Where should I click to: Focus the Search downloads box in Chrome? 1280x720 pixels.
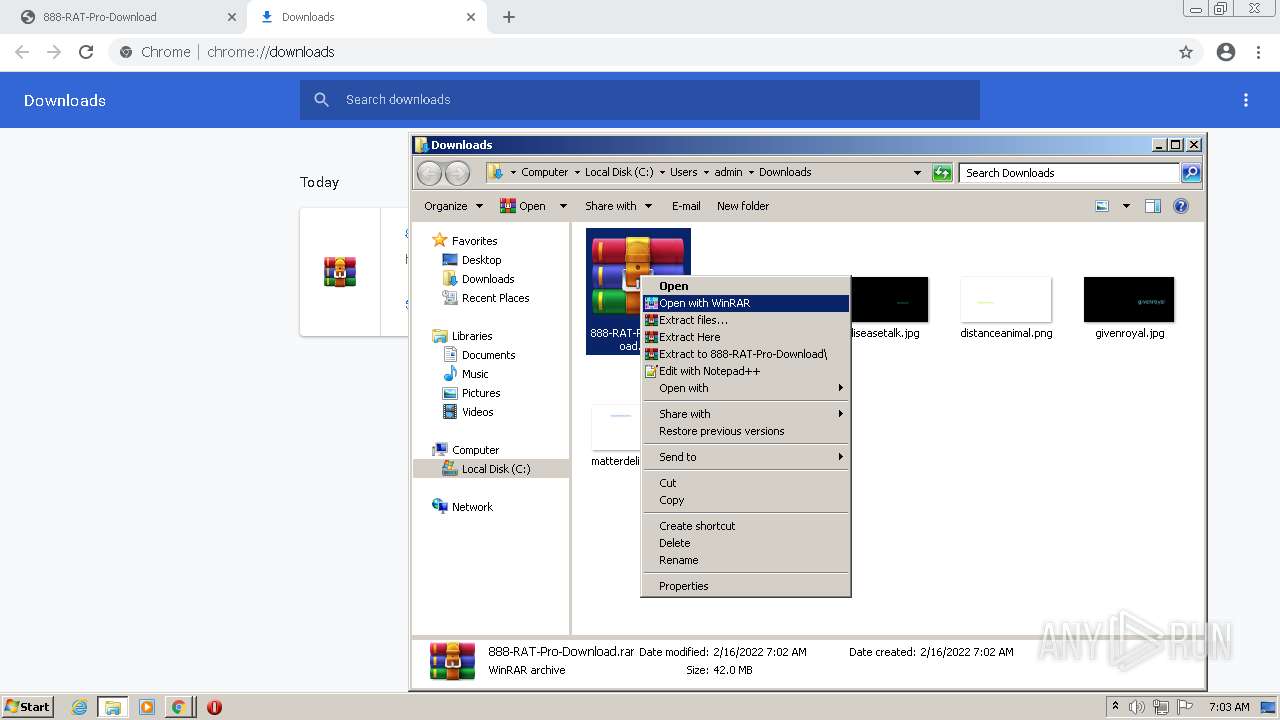(x=640, y=100)
